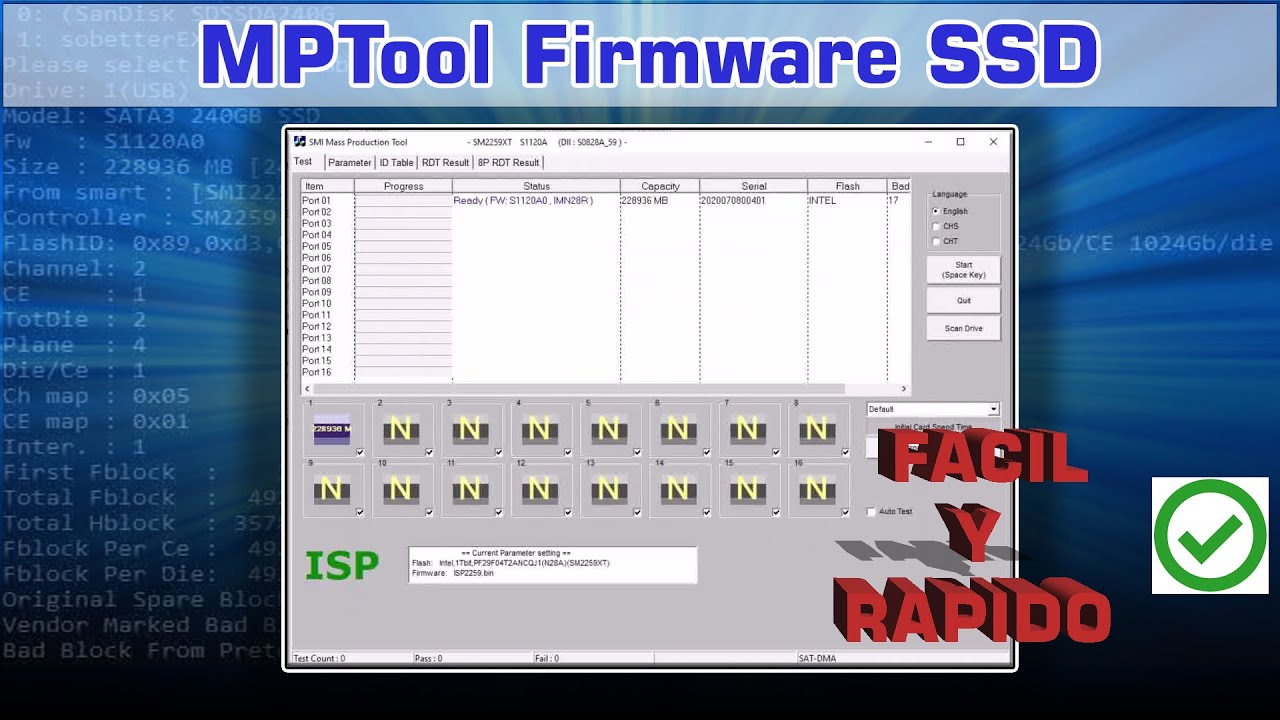Click the Status column header
The width and height of the screenshot is (1280, 720).
(x=536, y=186)
